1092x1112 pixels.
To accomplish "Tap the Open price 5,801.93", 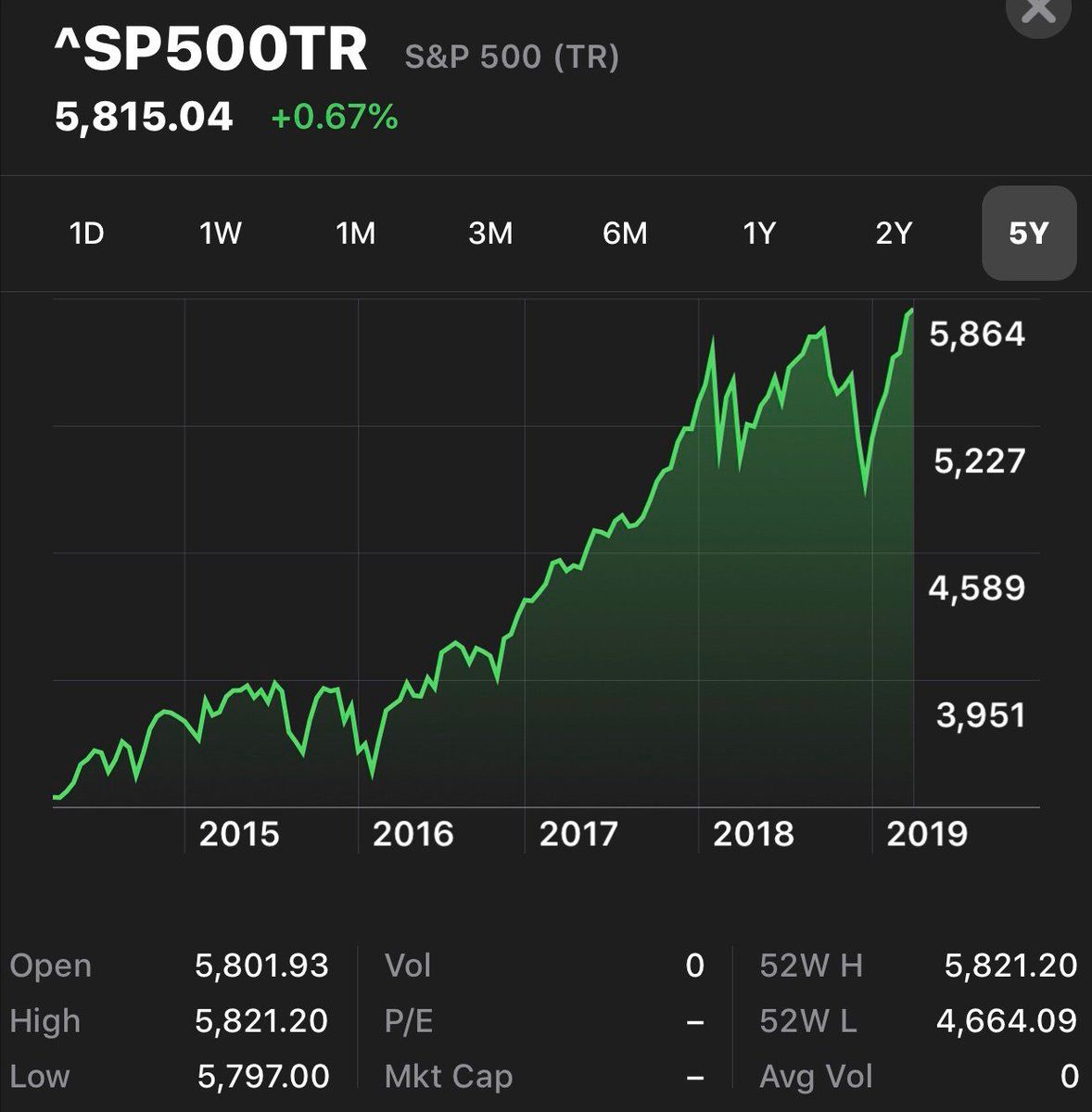I will click(x=261, y=966).
